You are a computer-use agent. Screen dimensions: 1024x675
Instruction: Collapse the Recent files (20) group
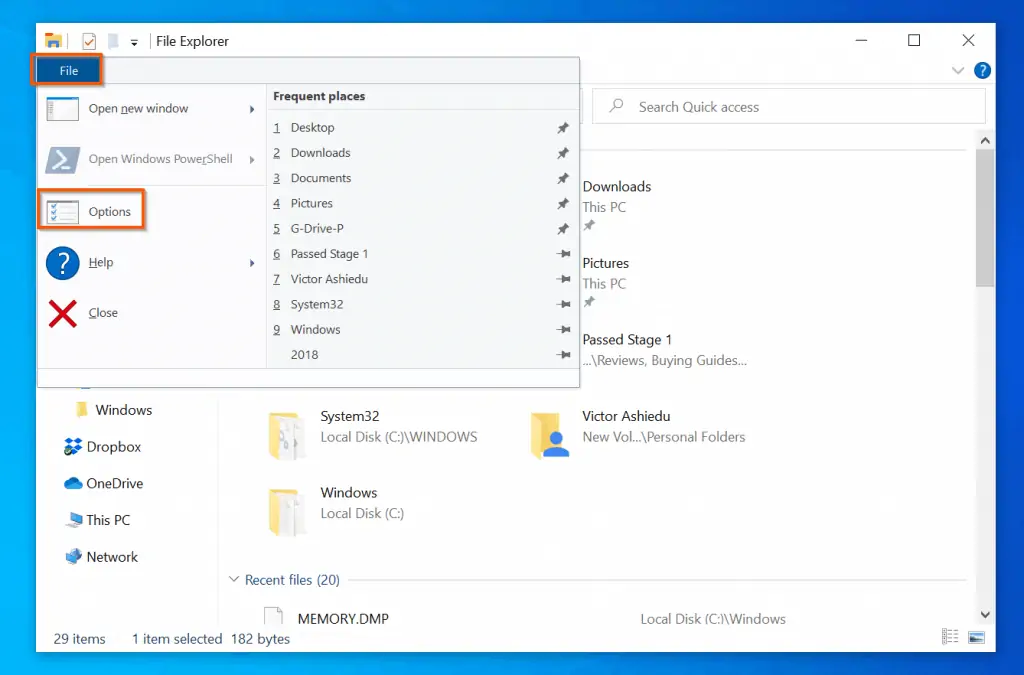[x=234, y=580]
